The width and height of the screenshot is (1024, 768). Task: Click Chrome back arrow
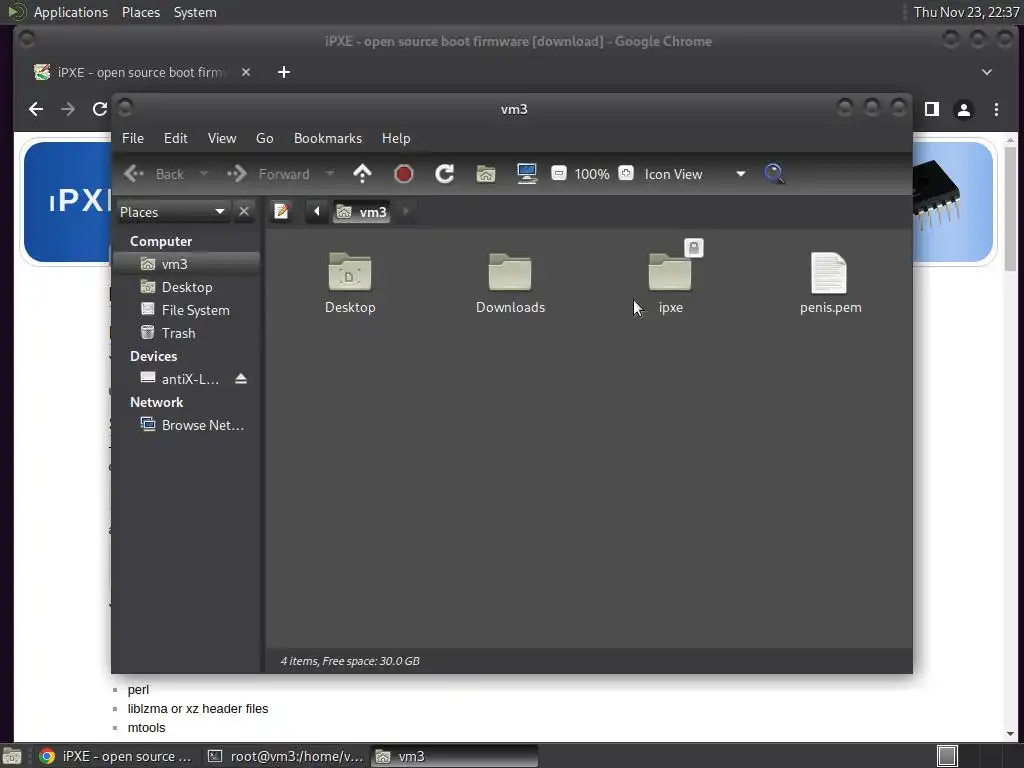point(36,109)
